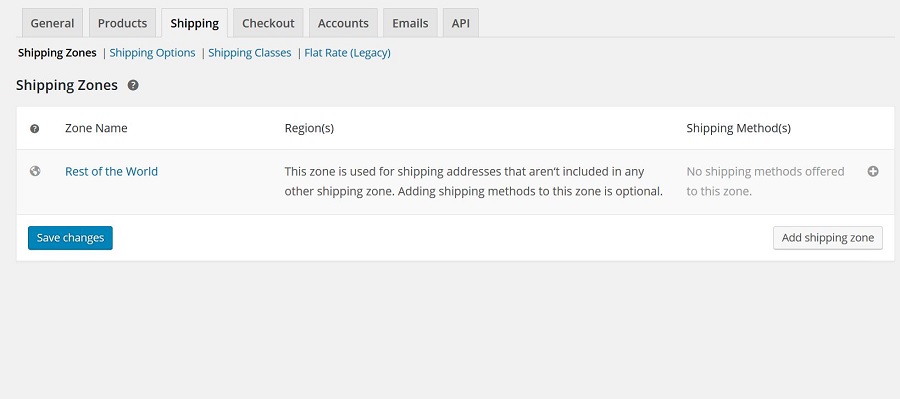Go to the Shipping Classes link
The width and height of the screenshot is (900, 399).
250,53
